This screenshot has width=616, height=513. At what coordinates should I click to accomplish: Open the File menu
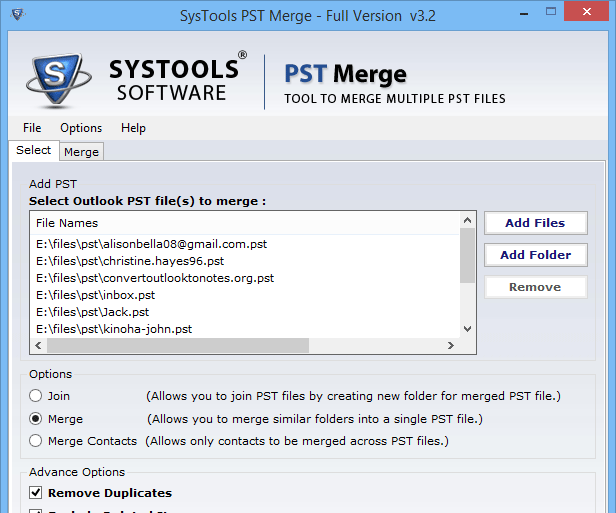(32, 128)
